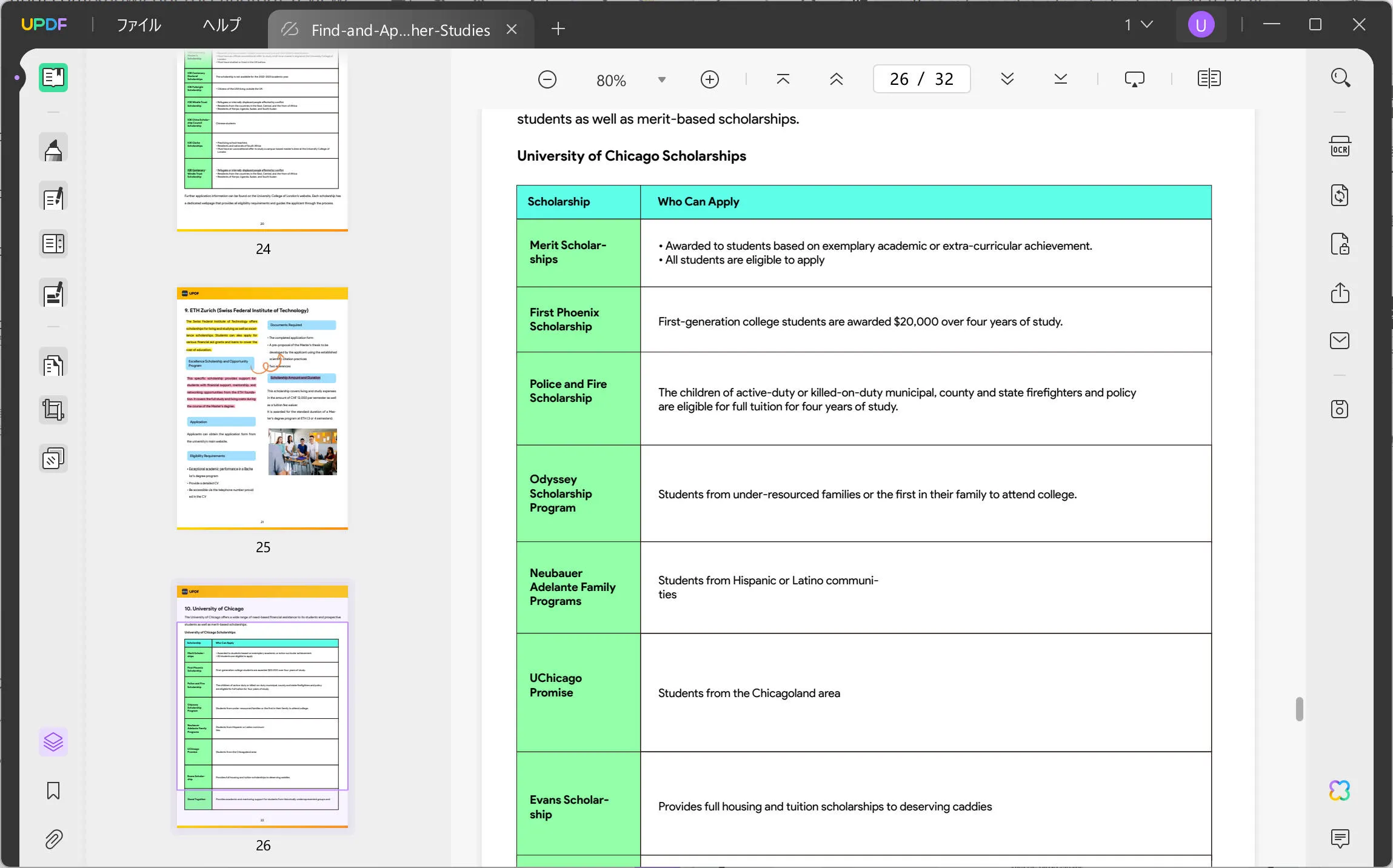Open the Edit PDF tool

(53, 197)
